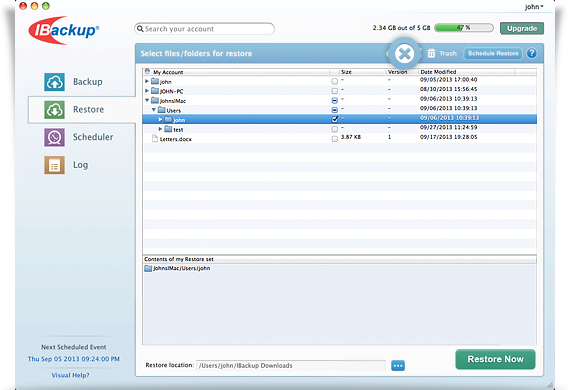
Task: Click the 'Contents of my Restore set' header
Action: tap(179, 259)
